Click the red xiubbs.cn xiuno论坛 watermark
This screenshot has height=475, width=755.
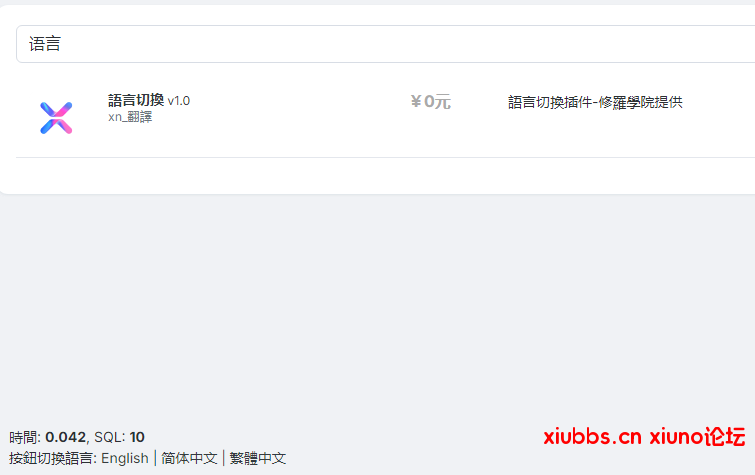(644, 437)
